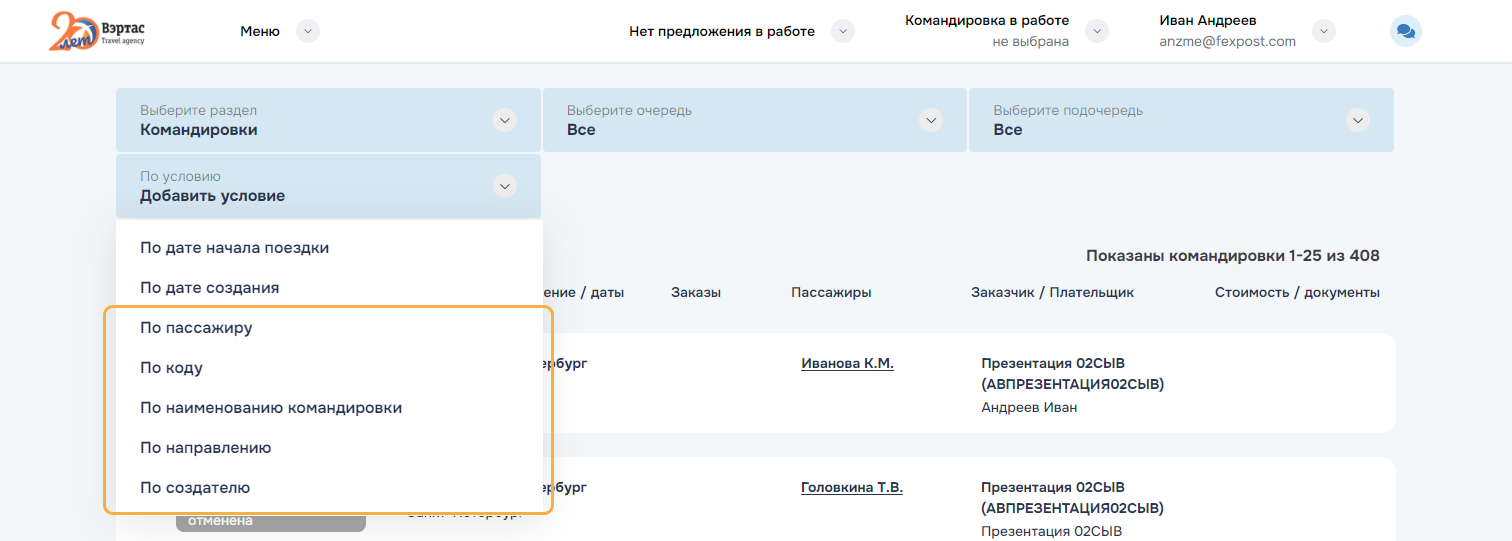Screen dimensions: 1512x541
Task: Open the Иван Андреев account chevron
Action: coord(1324,32)
